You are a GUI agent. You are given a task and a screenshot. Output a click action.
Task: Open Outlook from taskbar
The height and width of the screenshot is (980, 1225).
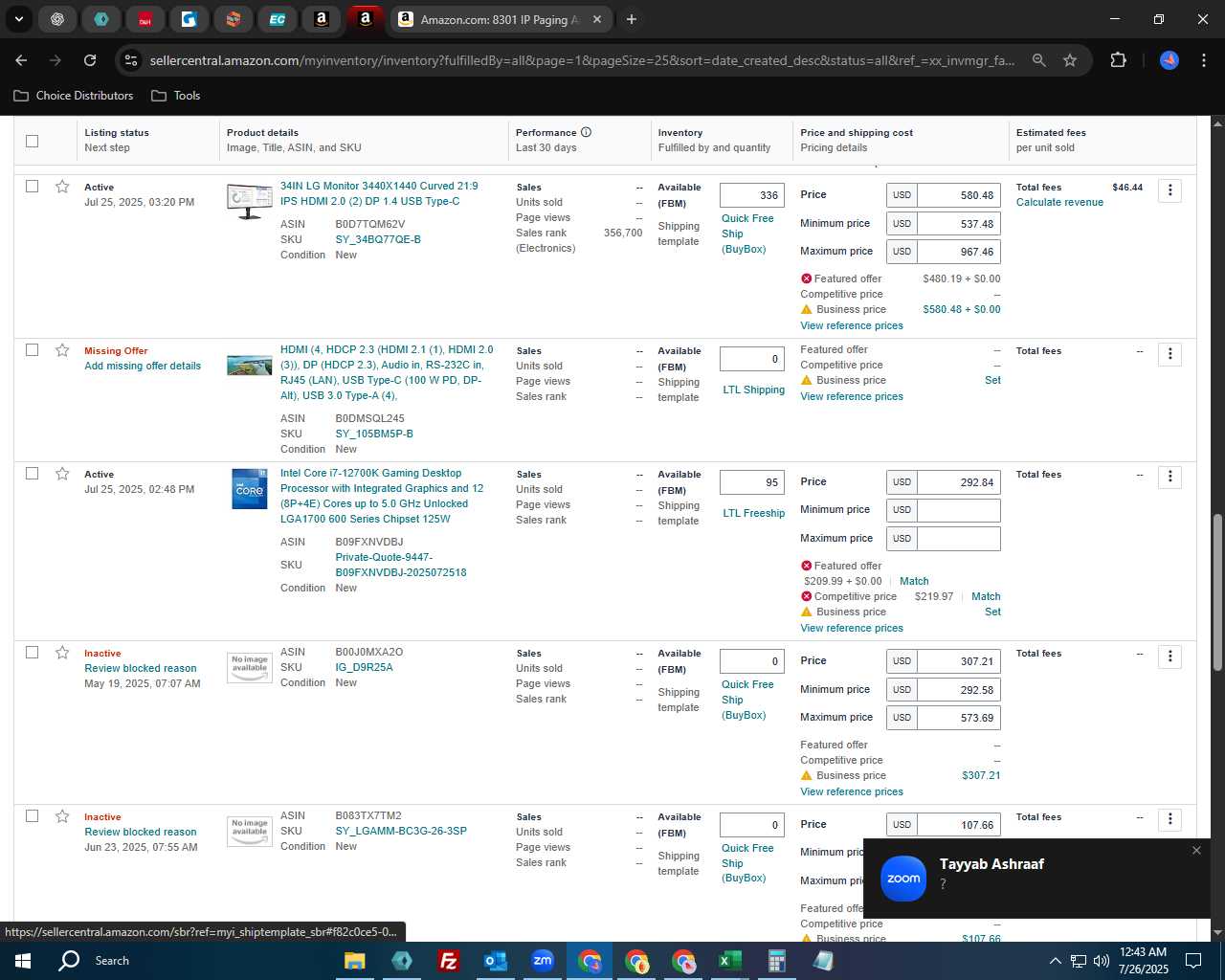pos(495,961)
